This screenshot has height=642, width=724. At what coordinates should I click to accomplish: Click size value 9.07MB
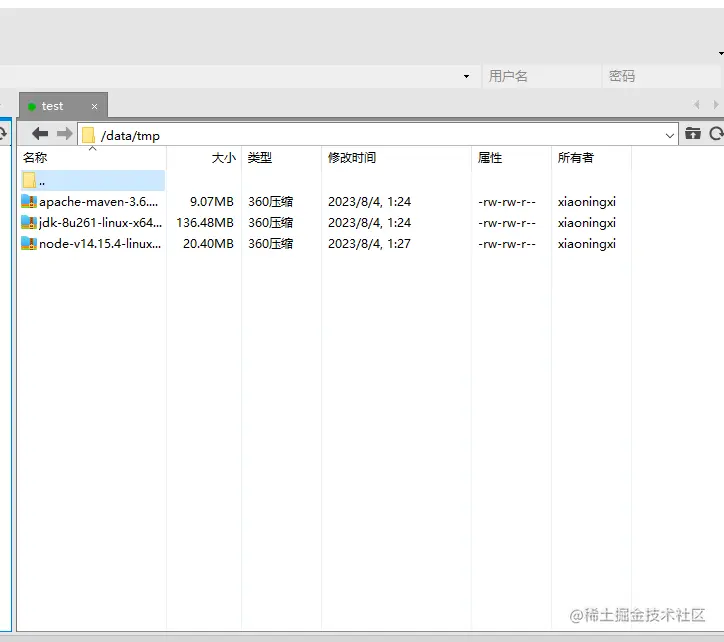coord(211,202)
